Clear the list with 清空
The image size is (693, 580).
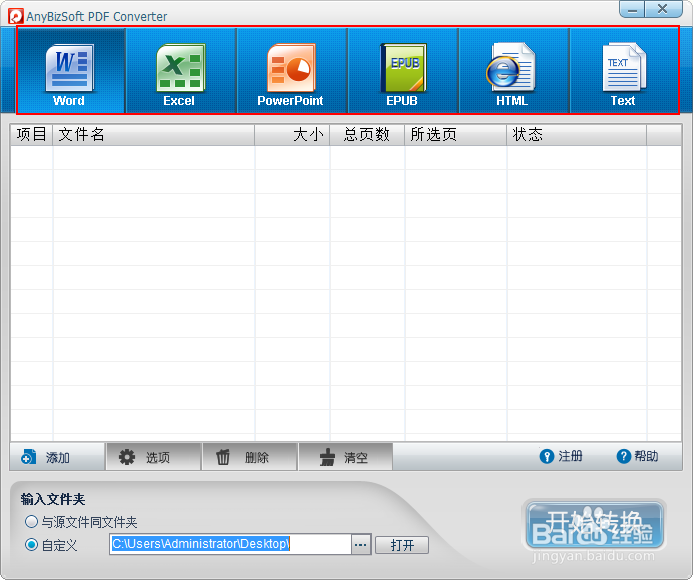click(x=346, y=457)
